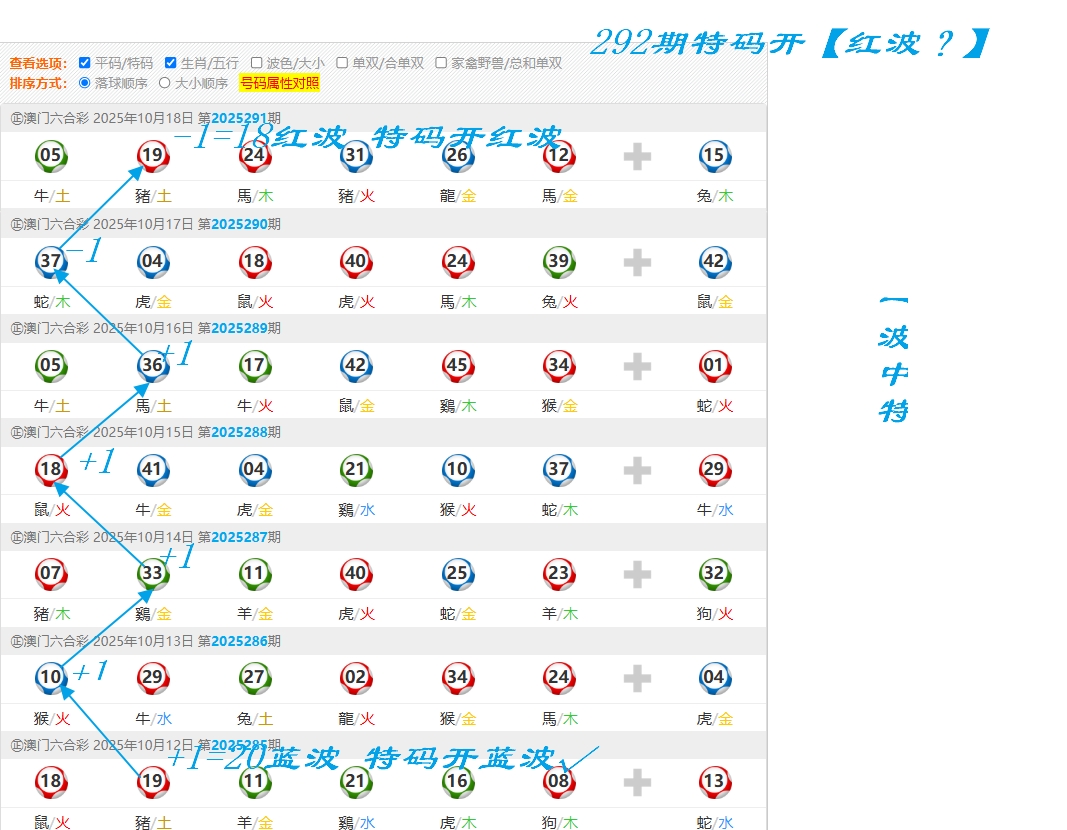Select green ball 33 in period 2025287
1067x830 pixels.
tap(152, 574)
